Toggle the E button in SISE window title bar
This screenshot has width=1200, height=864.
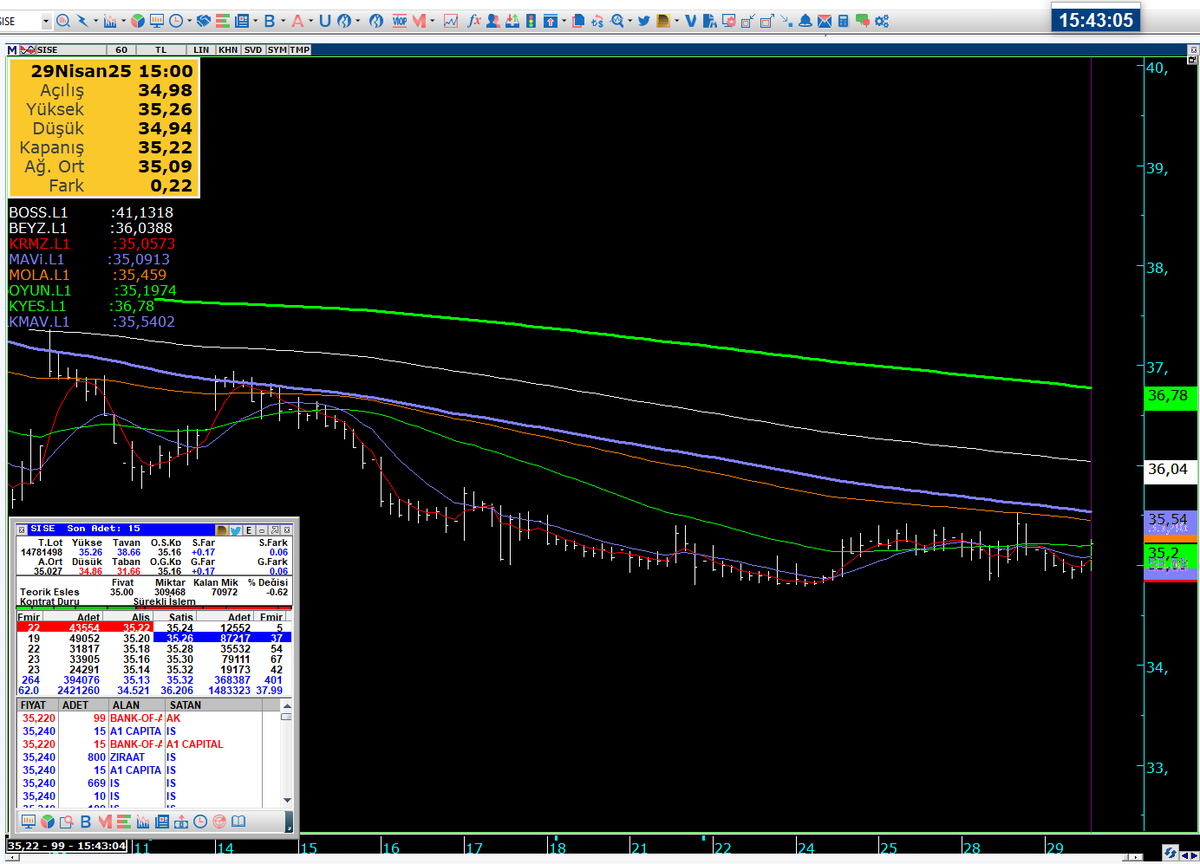pyautogui.click(x=249, y=528)
